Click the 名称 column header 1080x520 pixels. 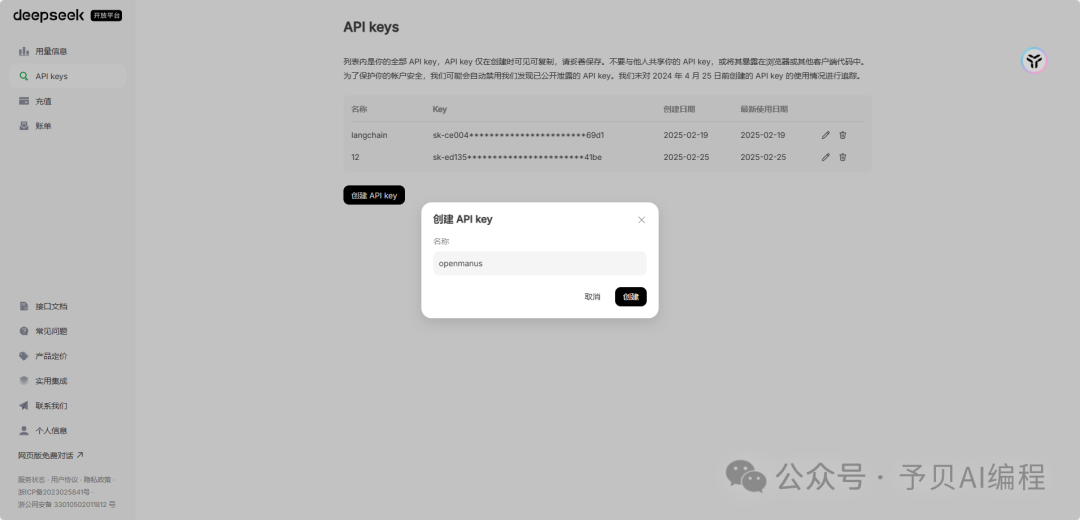coord(359,109)
